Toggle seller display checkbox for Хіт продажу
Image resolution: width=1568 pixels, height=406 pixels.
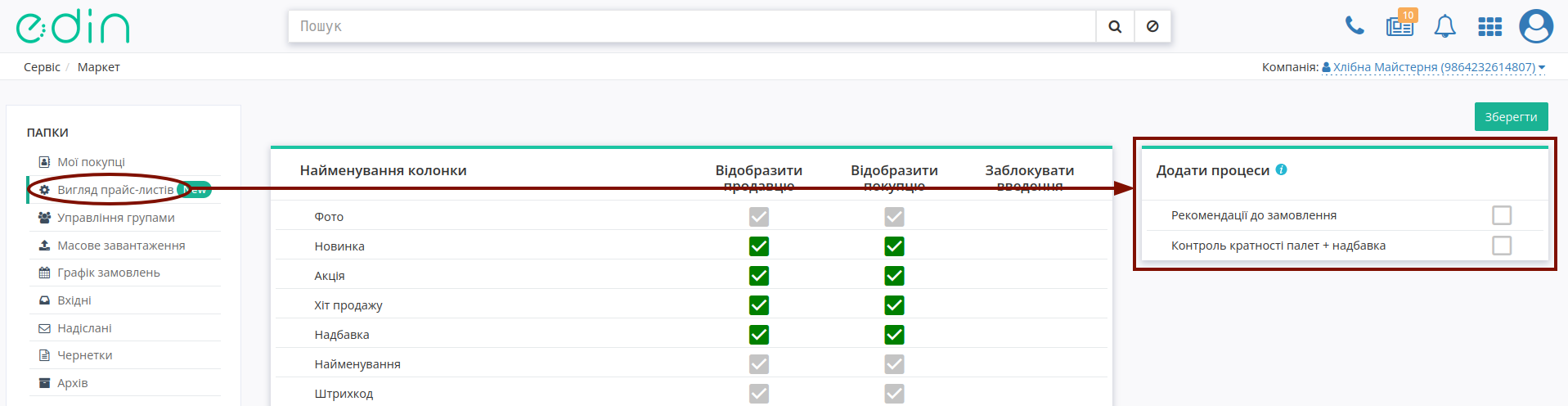pos(759,305)
